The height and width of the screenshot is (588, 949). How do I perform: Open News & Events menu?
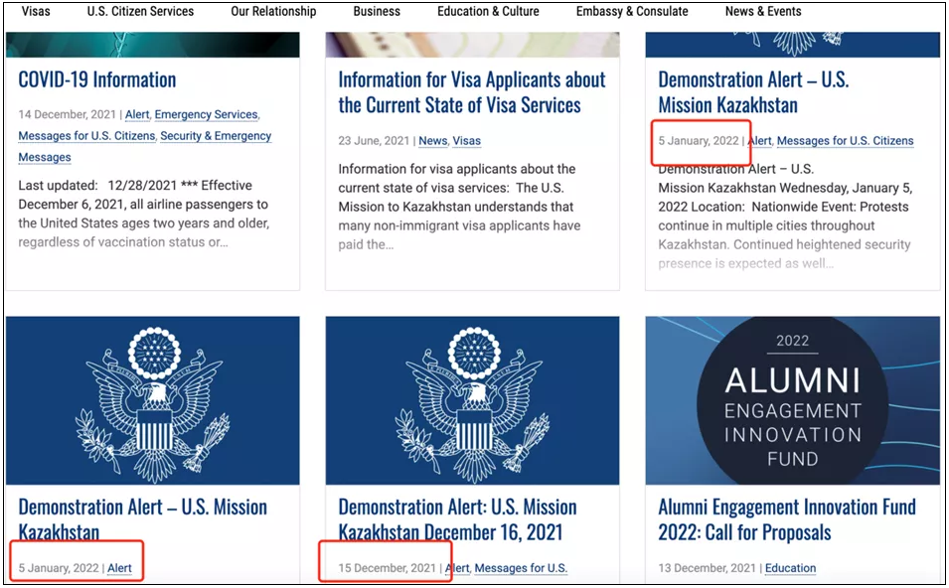(763, 11)
